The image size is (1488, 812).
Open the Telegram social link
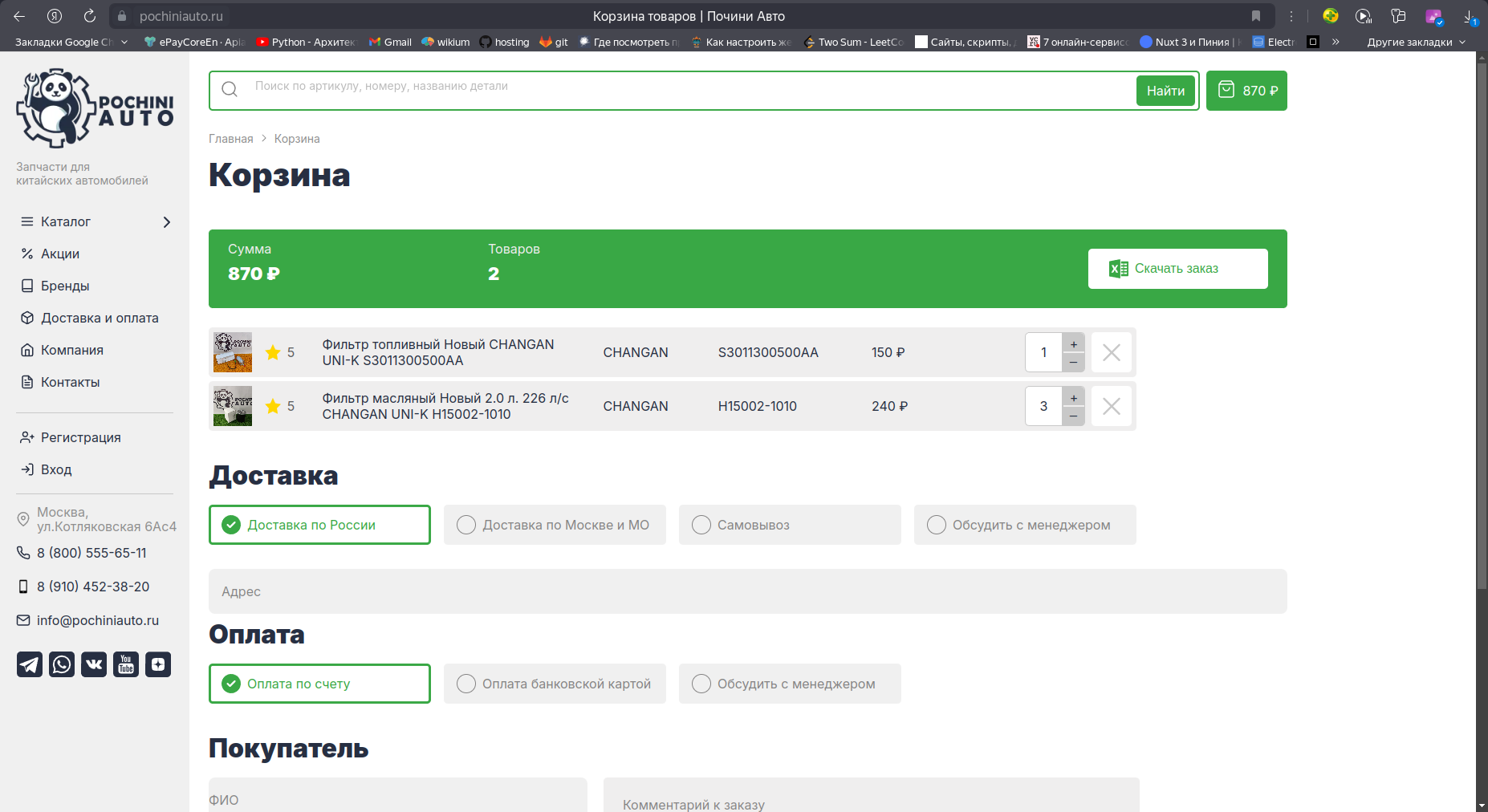[x=30, y=664]
